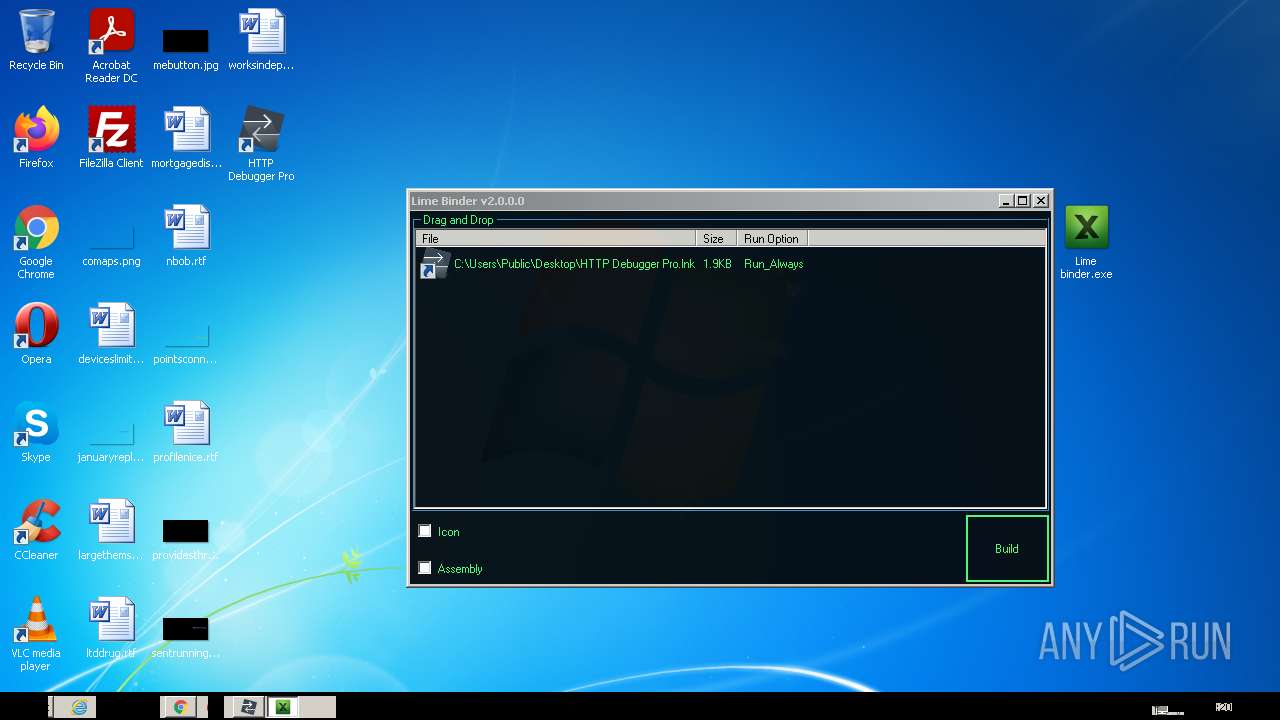Screen dimensions: 1280x720
Task: Click the Run_Always option value
Action: 774,264
